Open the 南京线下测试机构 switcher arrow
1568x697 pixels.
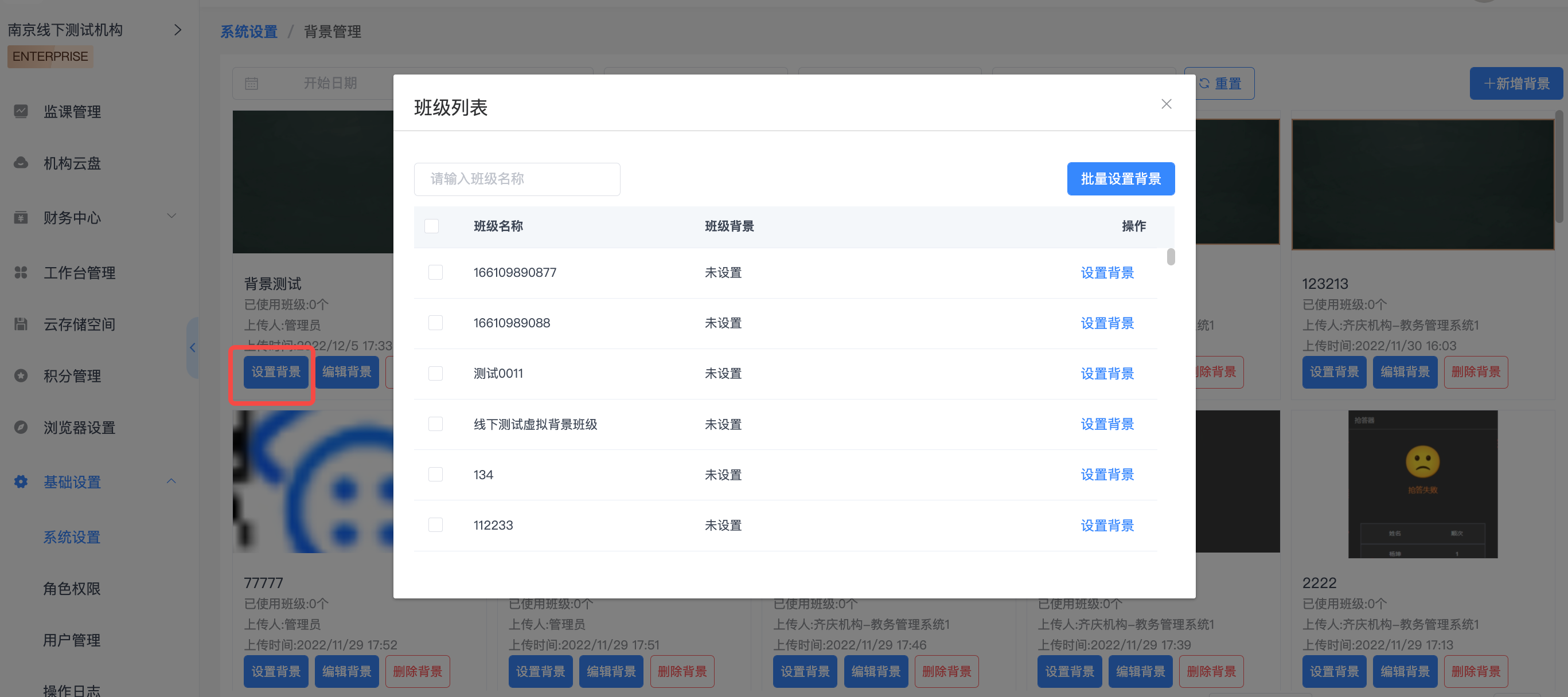pyautogui.click(x=178, y=30)
